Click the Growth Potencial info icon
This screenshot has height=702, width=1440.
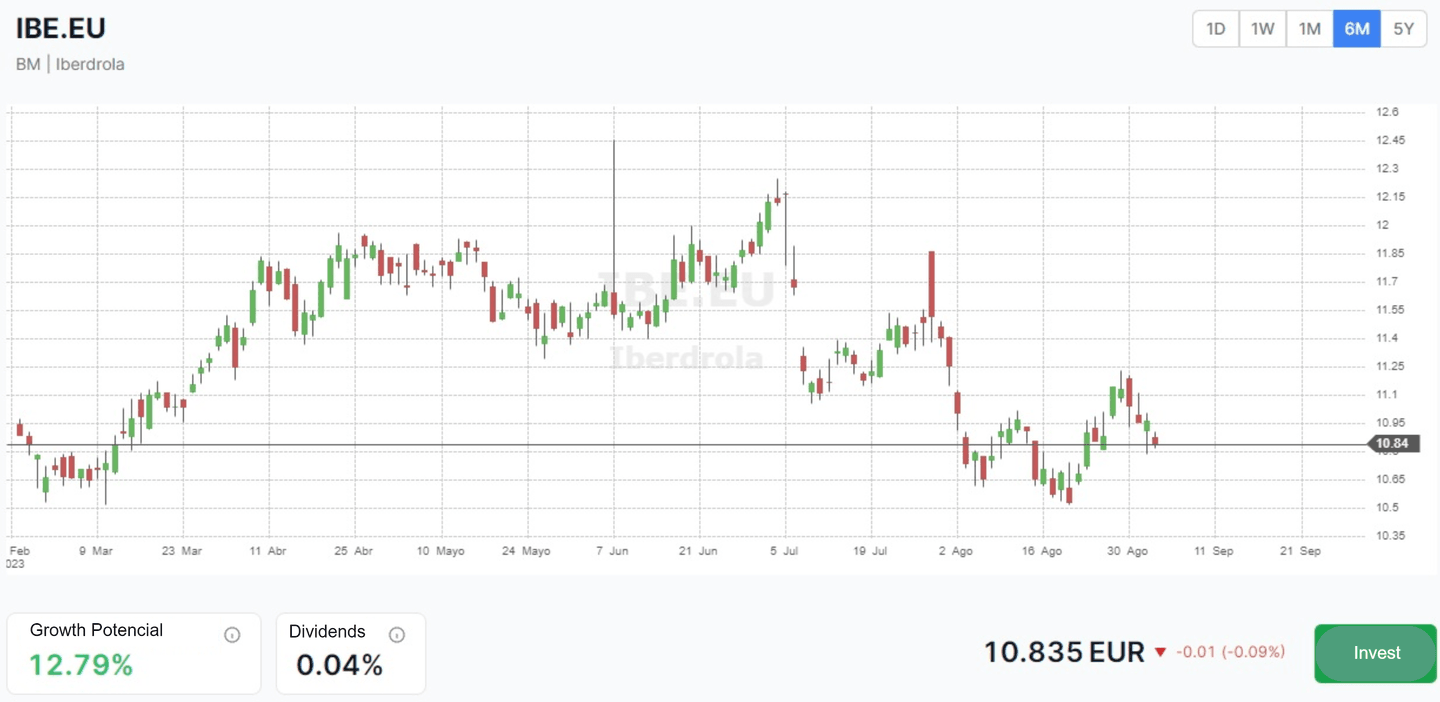point(232,635)
